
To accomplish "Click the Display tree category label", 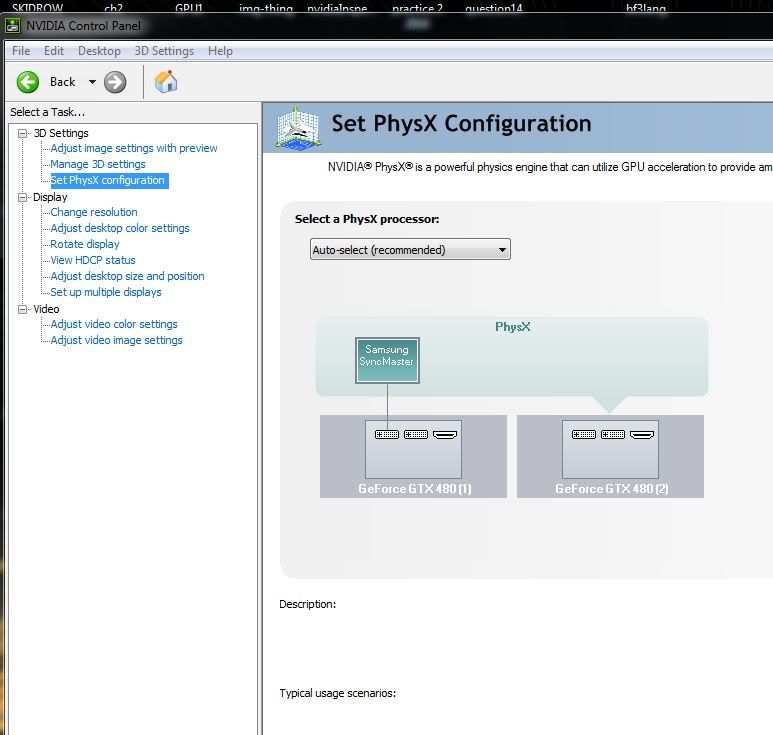I will pyautogui.click(x=50, y=197).
